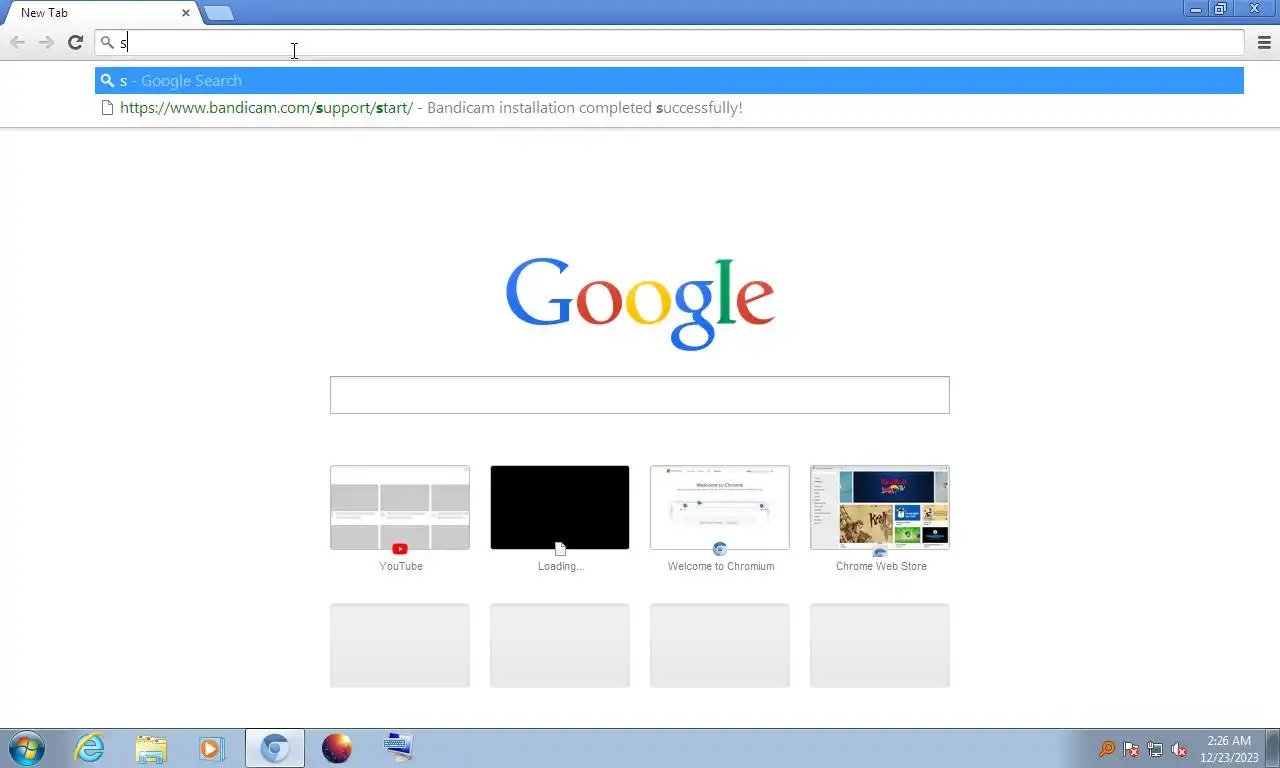The image size is (1280, 768).
Task: Restore down the Chromium window
Action: pyautogui.click(x=1221, y=9)
